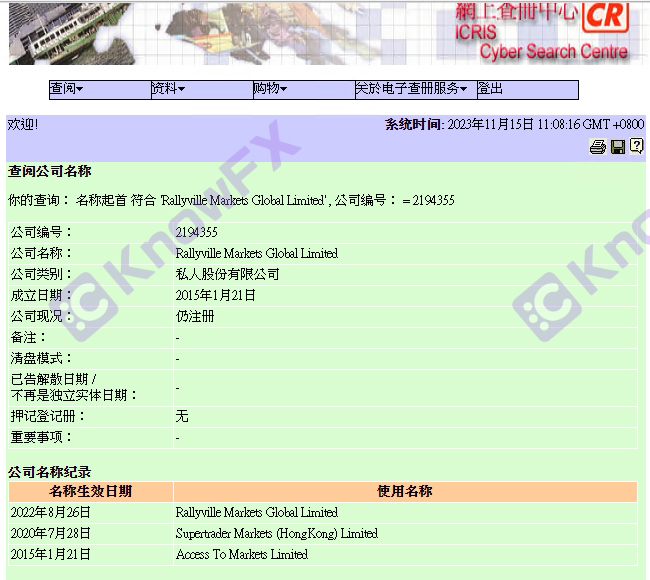Click the 公司编号 row label
Screen dimensions: 650x580
coord(41,232)
